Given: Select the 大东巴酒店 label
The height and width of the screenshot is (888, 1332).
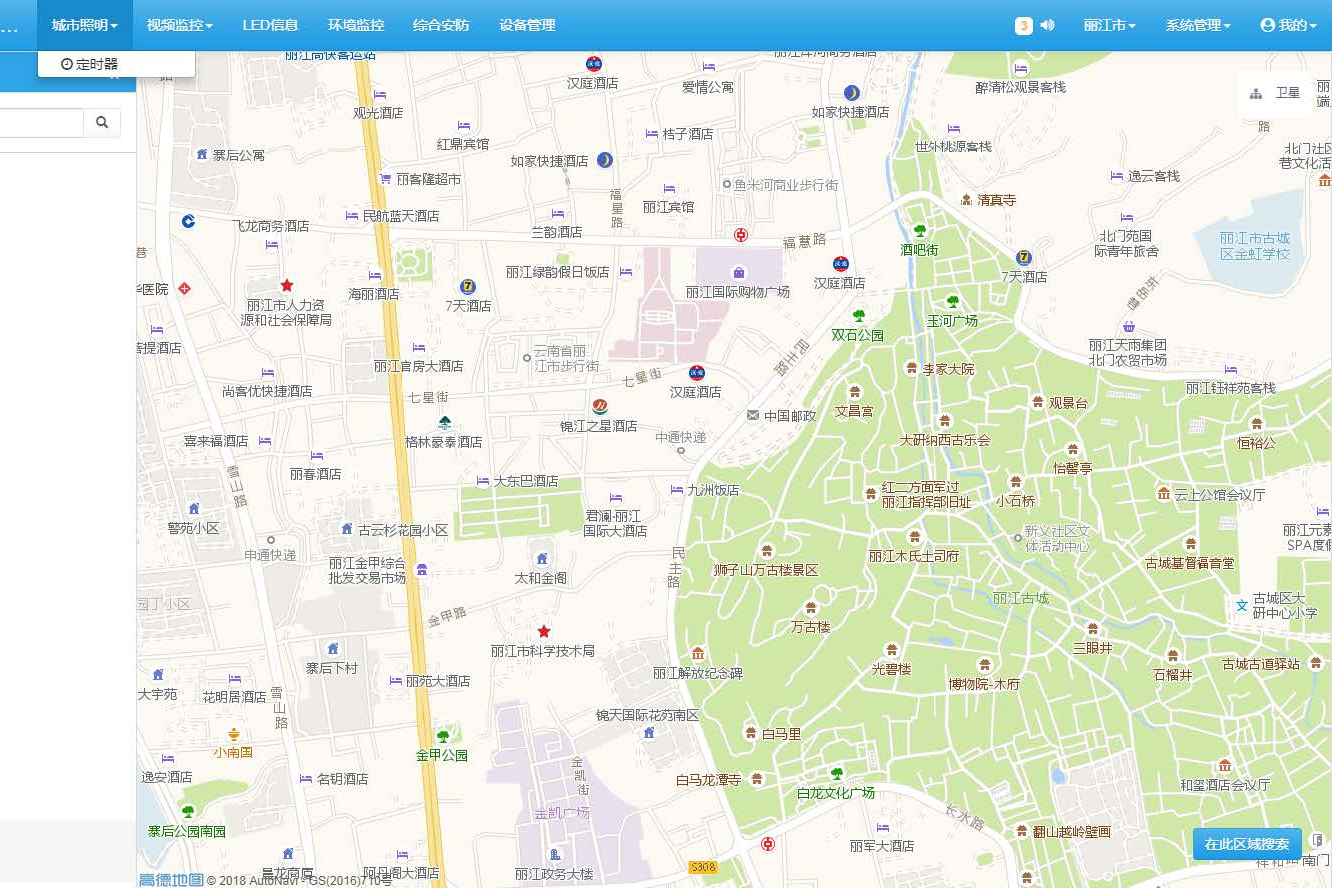Looking at the screenshot, I should pyautogui.click(x=526, y=481).
